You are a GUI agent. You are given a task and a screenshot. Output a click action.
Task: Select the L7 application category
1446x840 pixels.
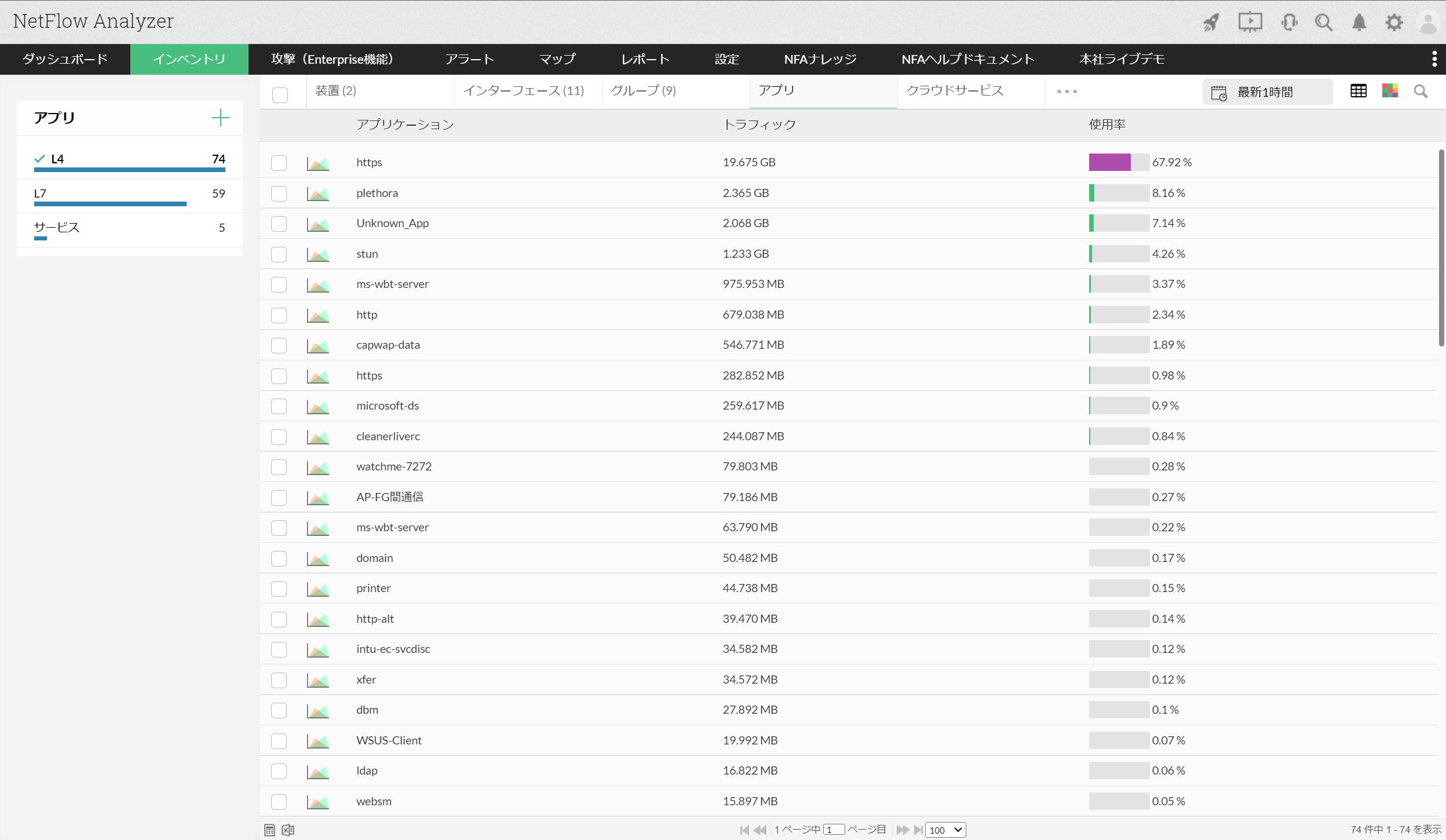point(41,193)
